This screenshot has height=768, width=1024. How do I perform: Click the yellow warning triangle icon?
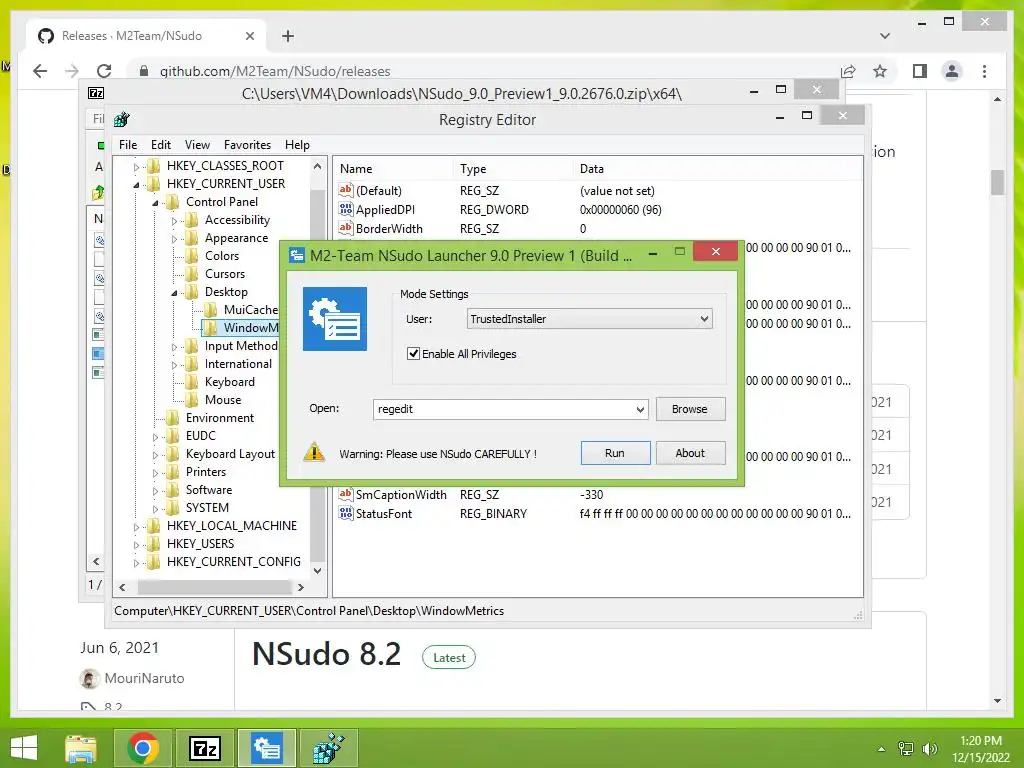(x=314, y=452)
